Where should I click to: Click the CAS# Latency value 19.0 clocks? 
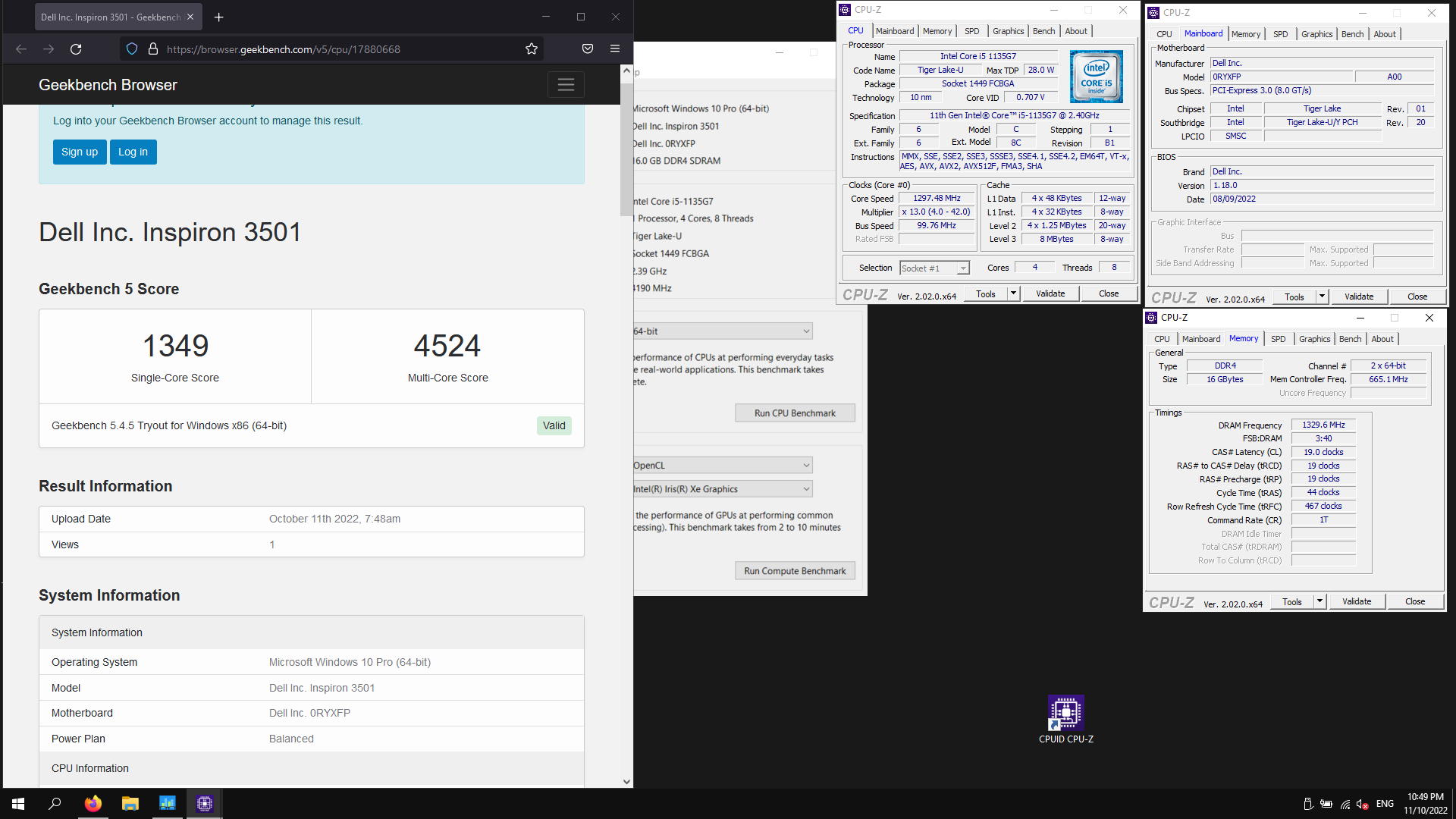click(x=1323, y=452)
